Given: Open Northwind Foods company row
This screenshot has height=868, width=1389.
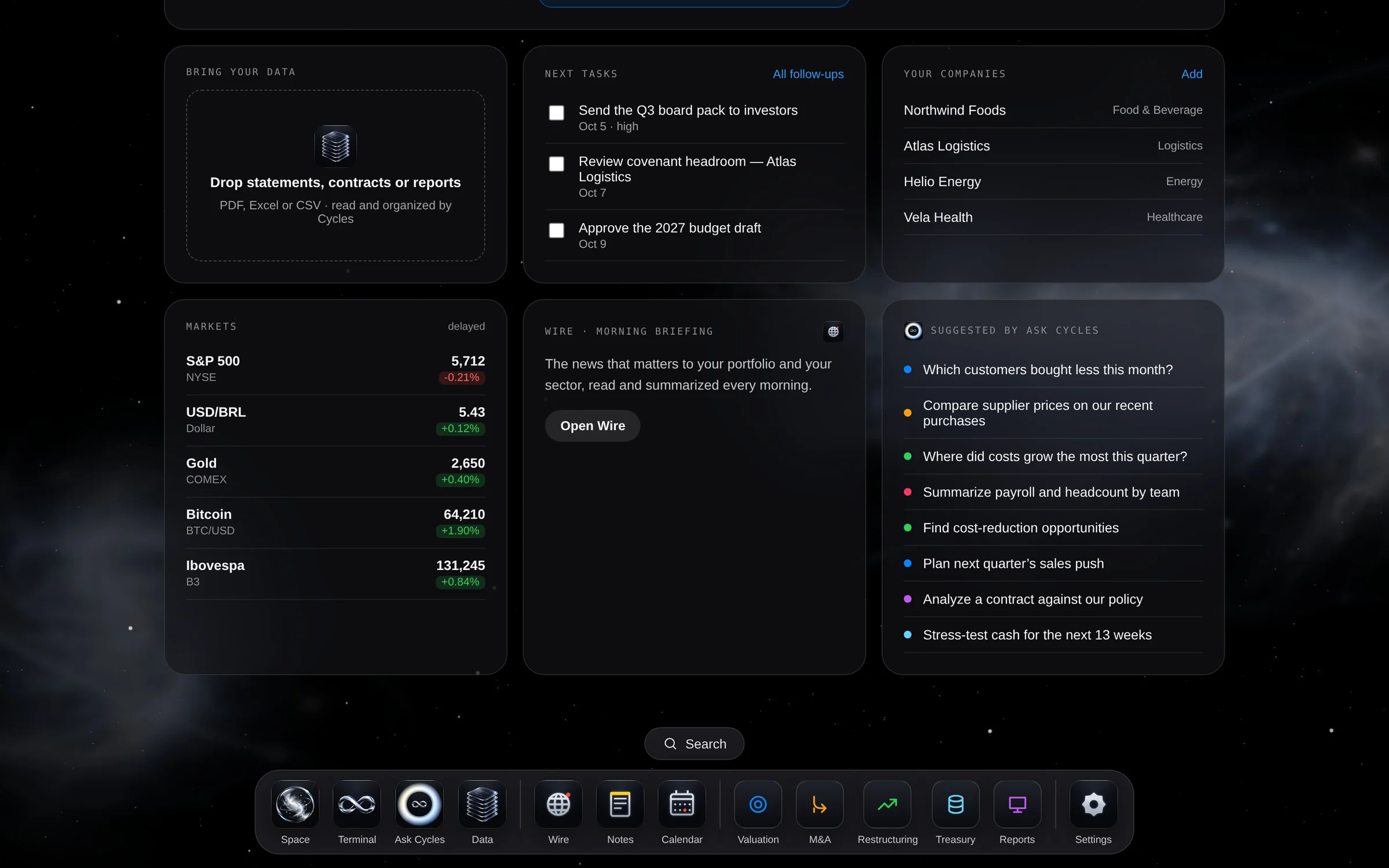Looking at the screenshot, I should (x=1053, y=111).
